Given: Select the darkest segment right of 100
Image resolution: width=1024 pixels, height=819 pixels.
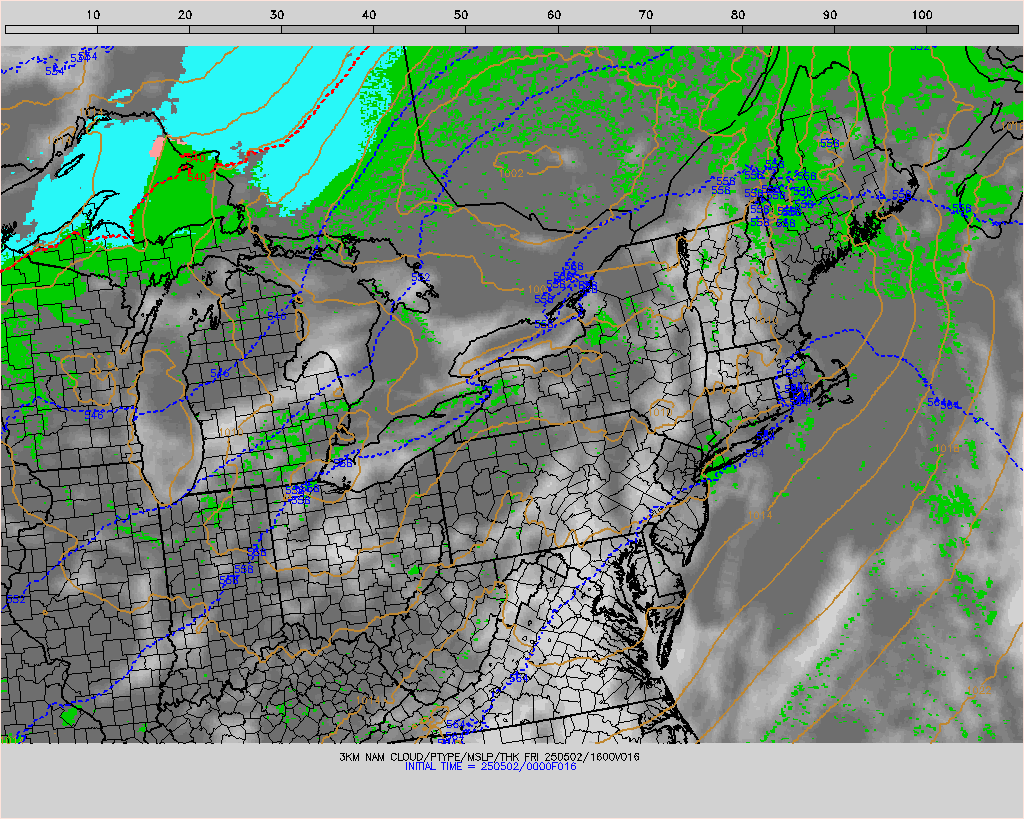Looking at the screenshot, I should 972,29.
